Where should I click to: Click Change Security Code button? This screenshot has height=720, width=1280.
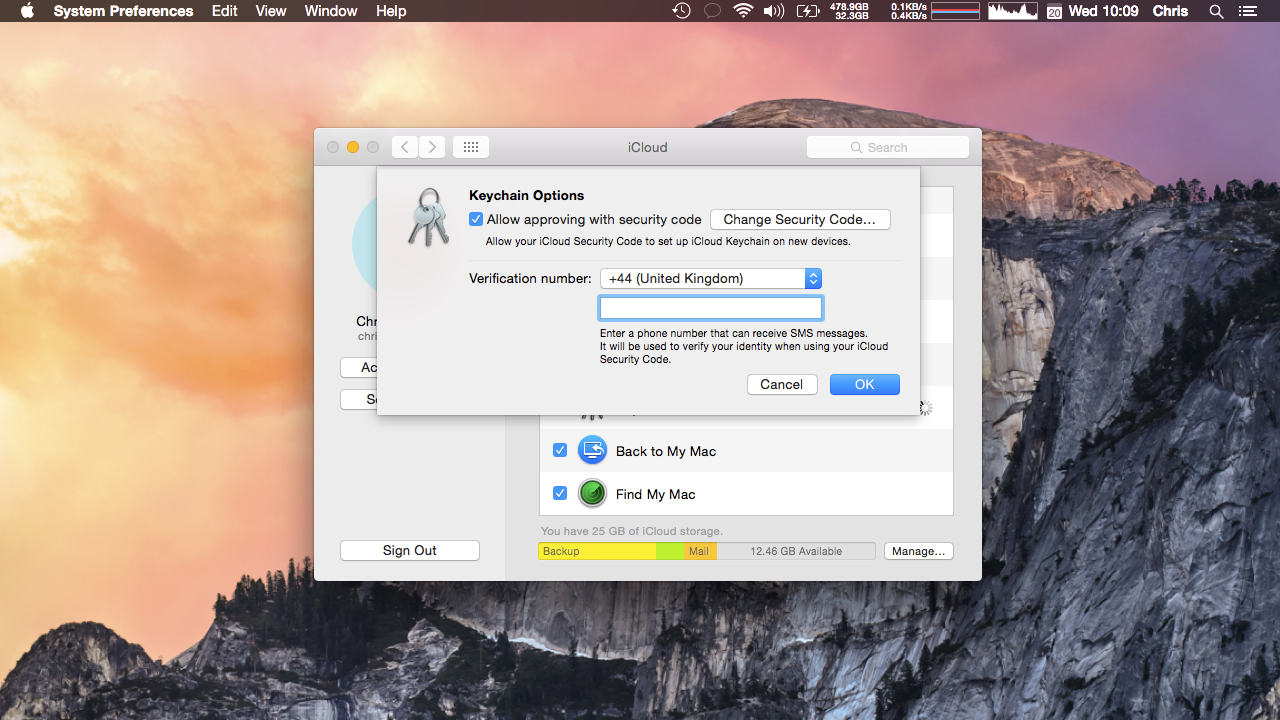coord(800,219)
